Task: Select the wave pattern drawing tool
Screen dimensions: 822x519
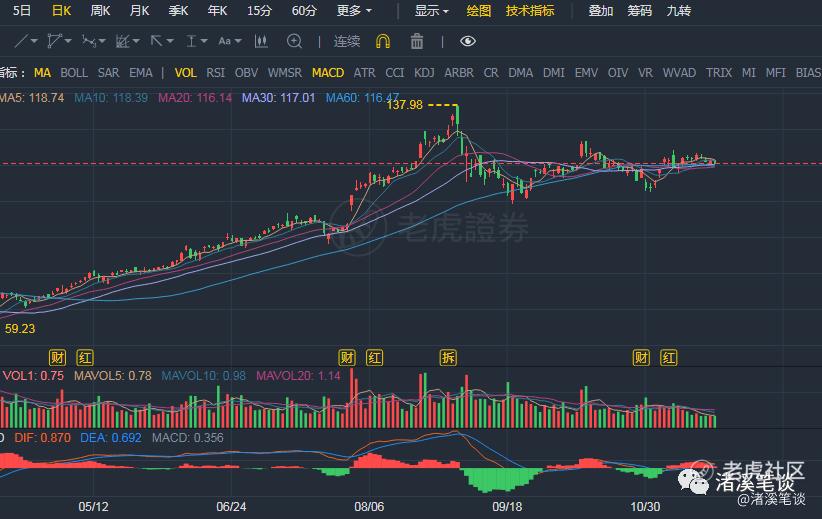Action: point(89,41)
